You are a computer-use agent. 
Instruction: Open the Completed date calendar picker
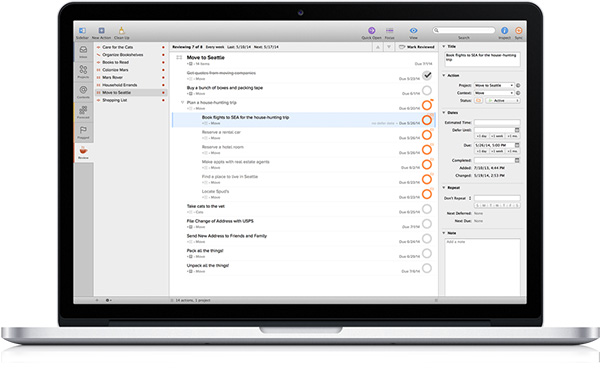click(517, 160)
